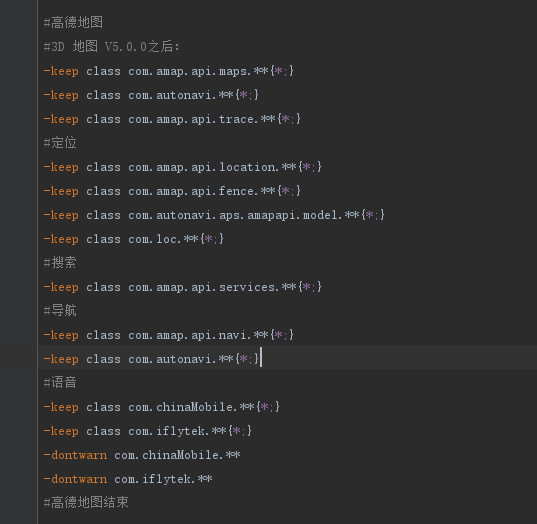Click the #高德地图结束 comment
537x524 pixels.
[86, 502]
